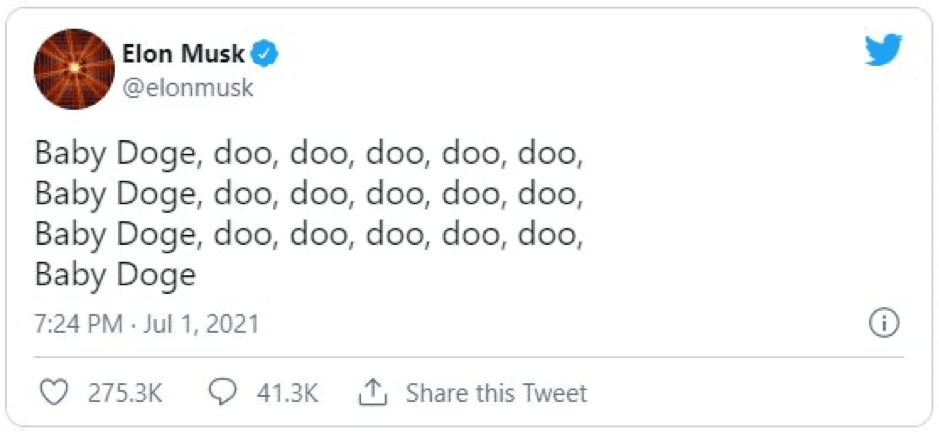Click the 41.3K replies count
The height and width of the screenshot is (433, 939).
point(287,393)
